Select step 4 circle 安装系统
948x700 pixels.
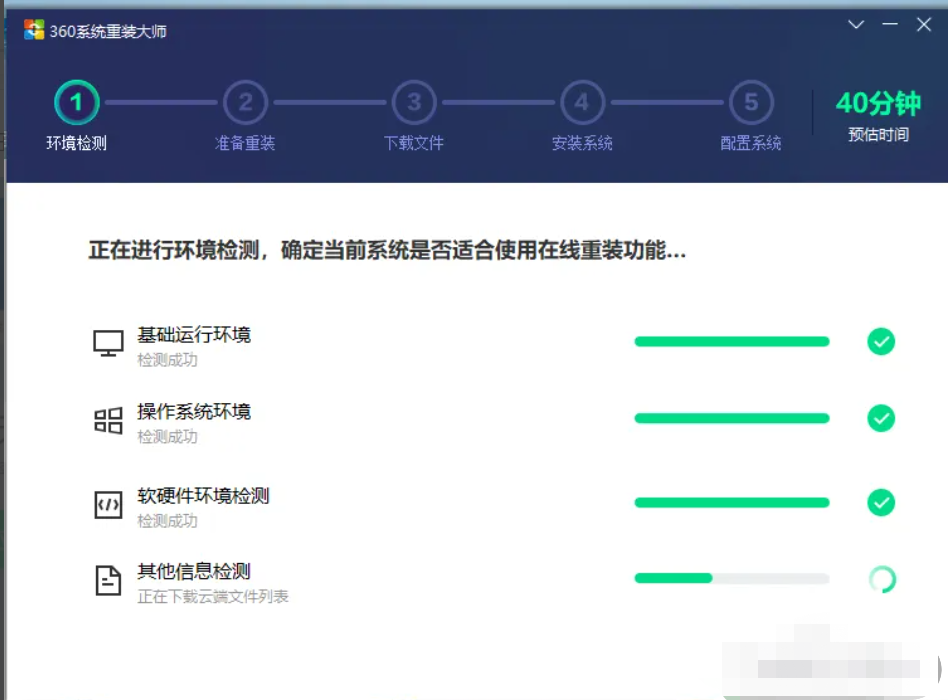point(582,102)
